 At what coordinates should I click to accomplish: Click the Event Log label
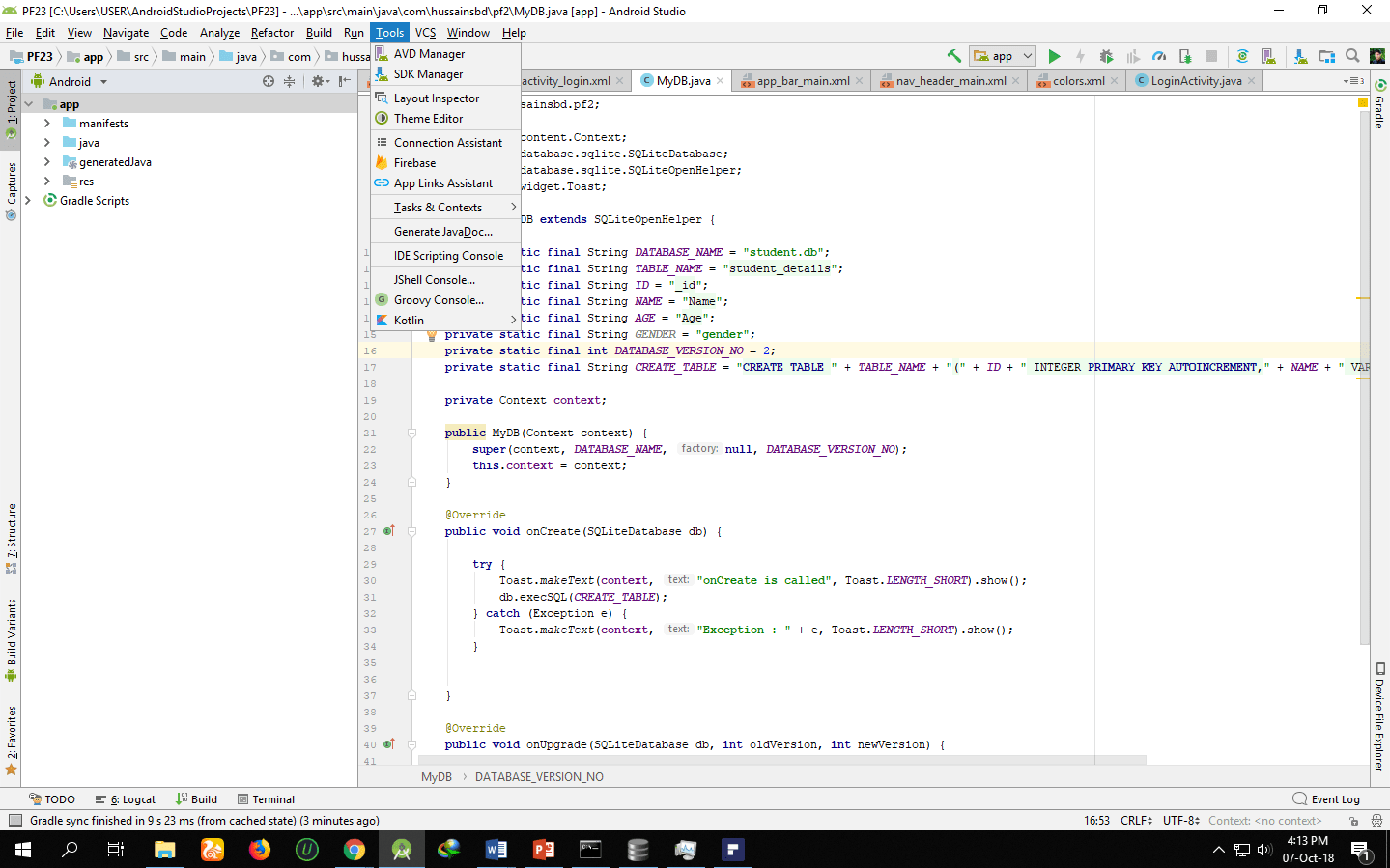tap(1334, 798)
